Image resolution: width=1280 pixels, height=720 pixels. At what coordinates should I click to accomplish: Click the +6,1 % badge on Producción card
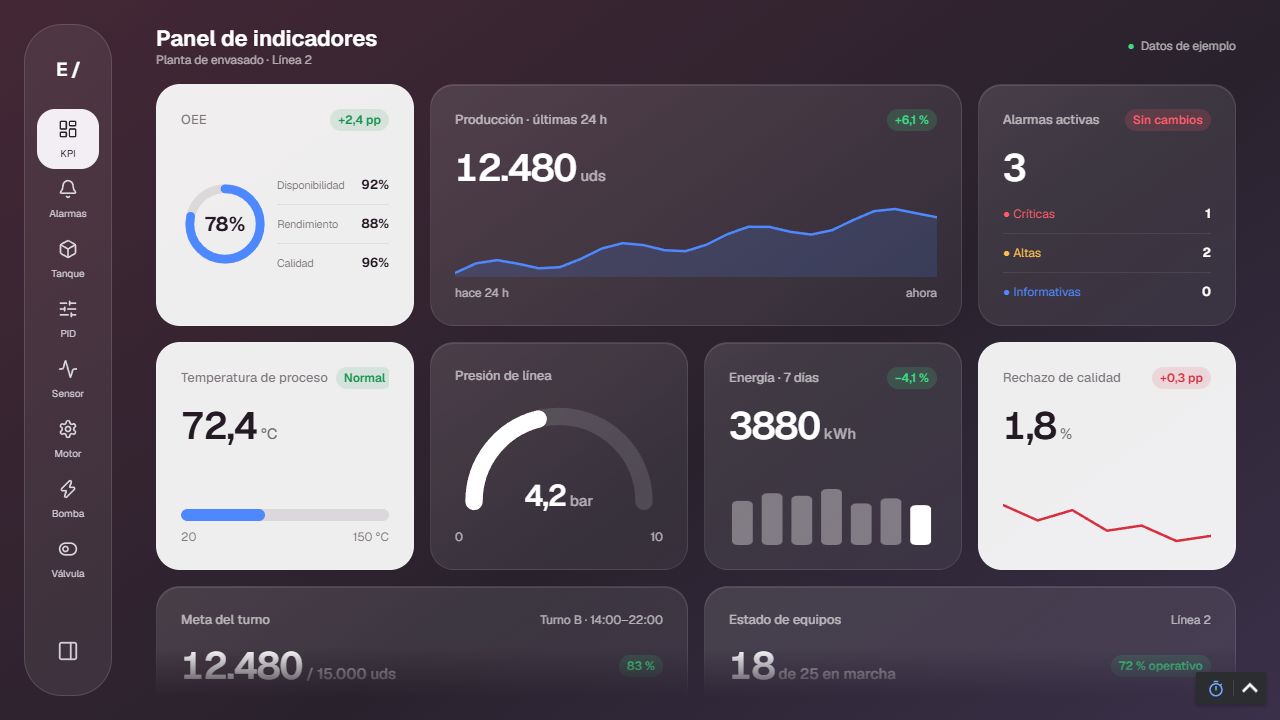point(912,120)
